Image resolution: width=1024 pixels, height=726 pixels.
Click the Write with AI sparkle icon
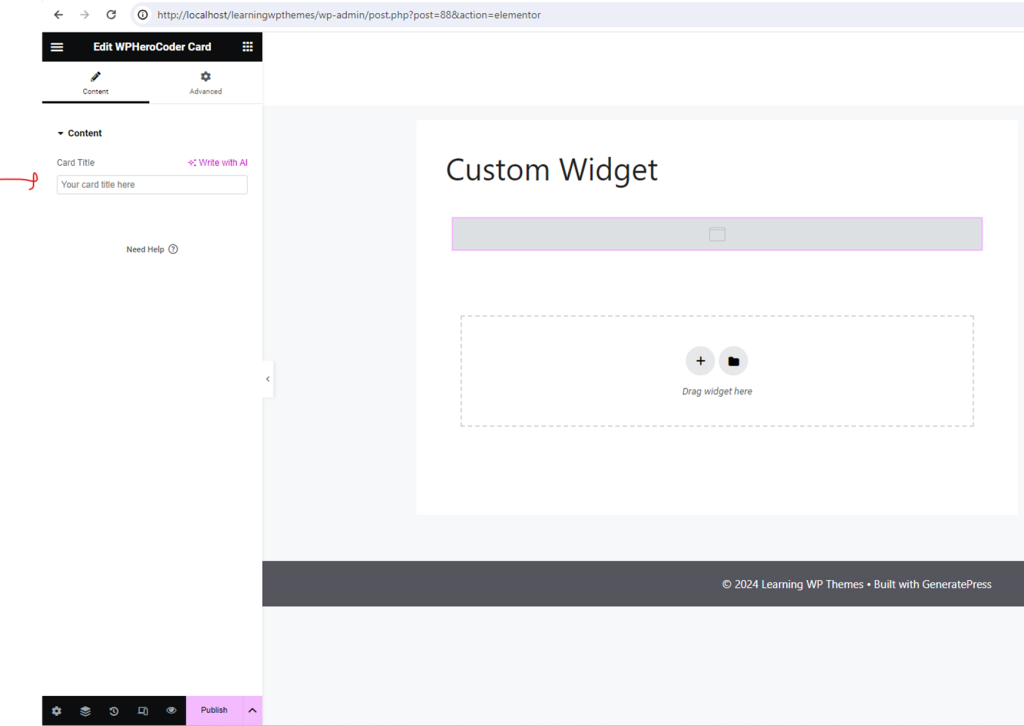(192, 161)
